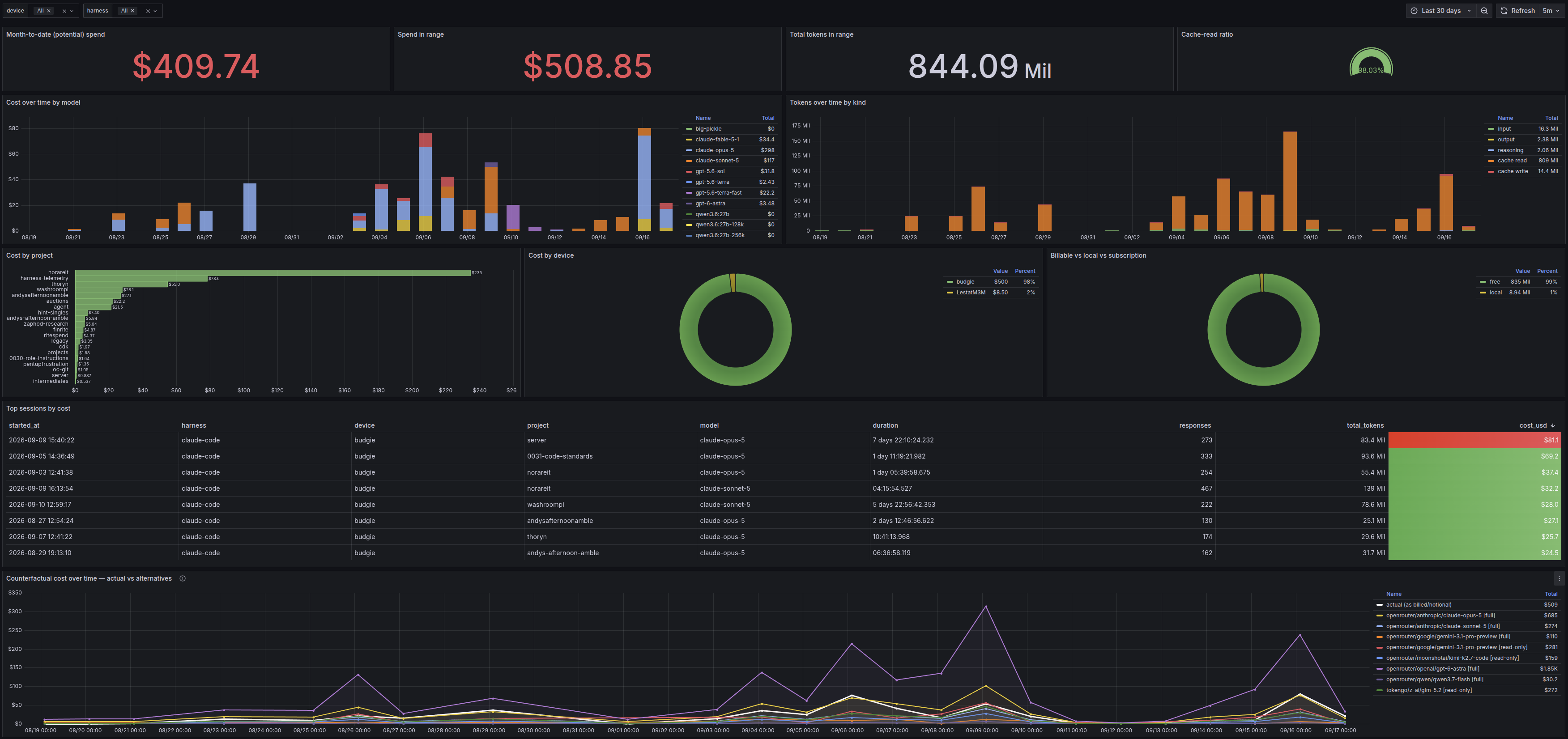Clear all values in the device variable
Image resolution: width=1568 pixels, height=739 pixels.
pyautogui.click(x=64, y=11)
